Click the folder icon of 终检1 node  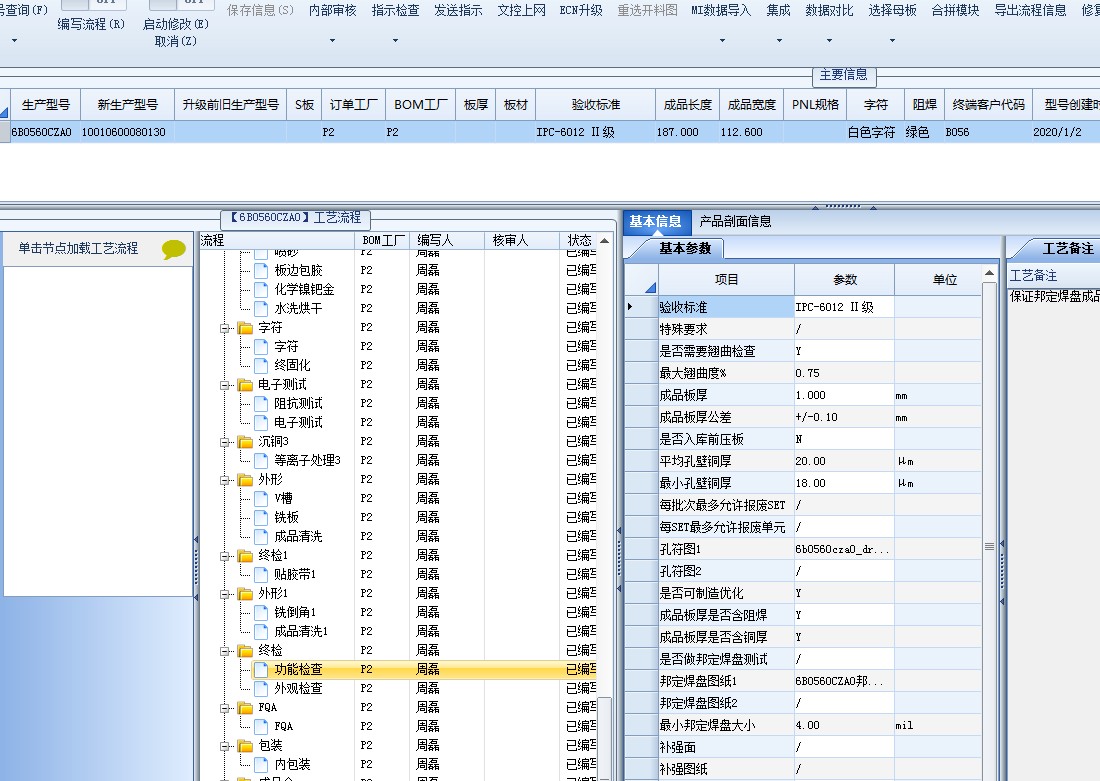[245, 555]
